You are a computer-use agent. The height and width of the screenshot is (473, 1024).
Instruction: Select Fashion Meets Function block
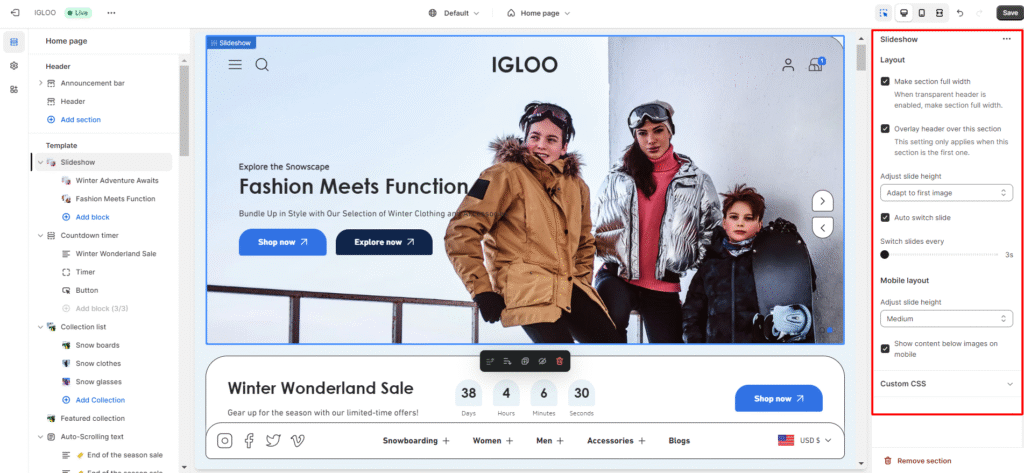click(115, 199)
